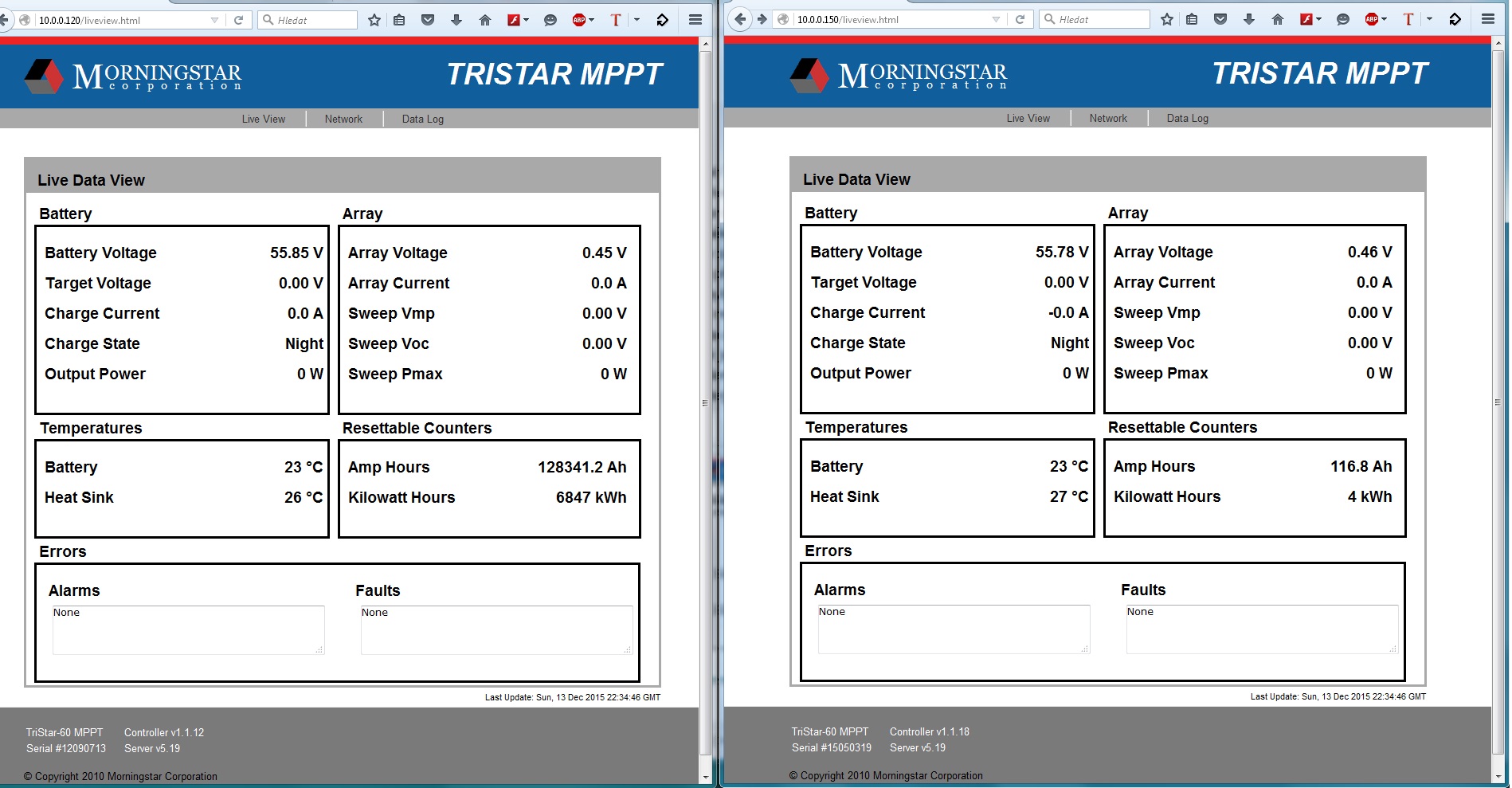This screenshot has width=1512, height=788.
Task: Open Network link on 10.0.0.150 page
Action: [1108, 118]
